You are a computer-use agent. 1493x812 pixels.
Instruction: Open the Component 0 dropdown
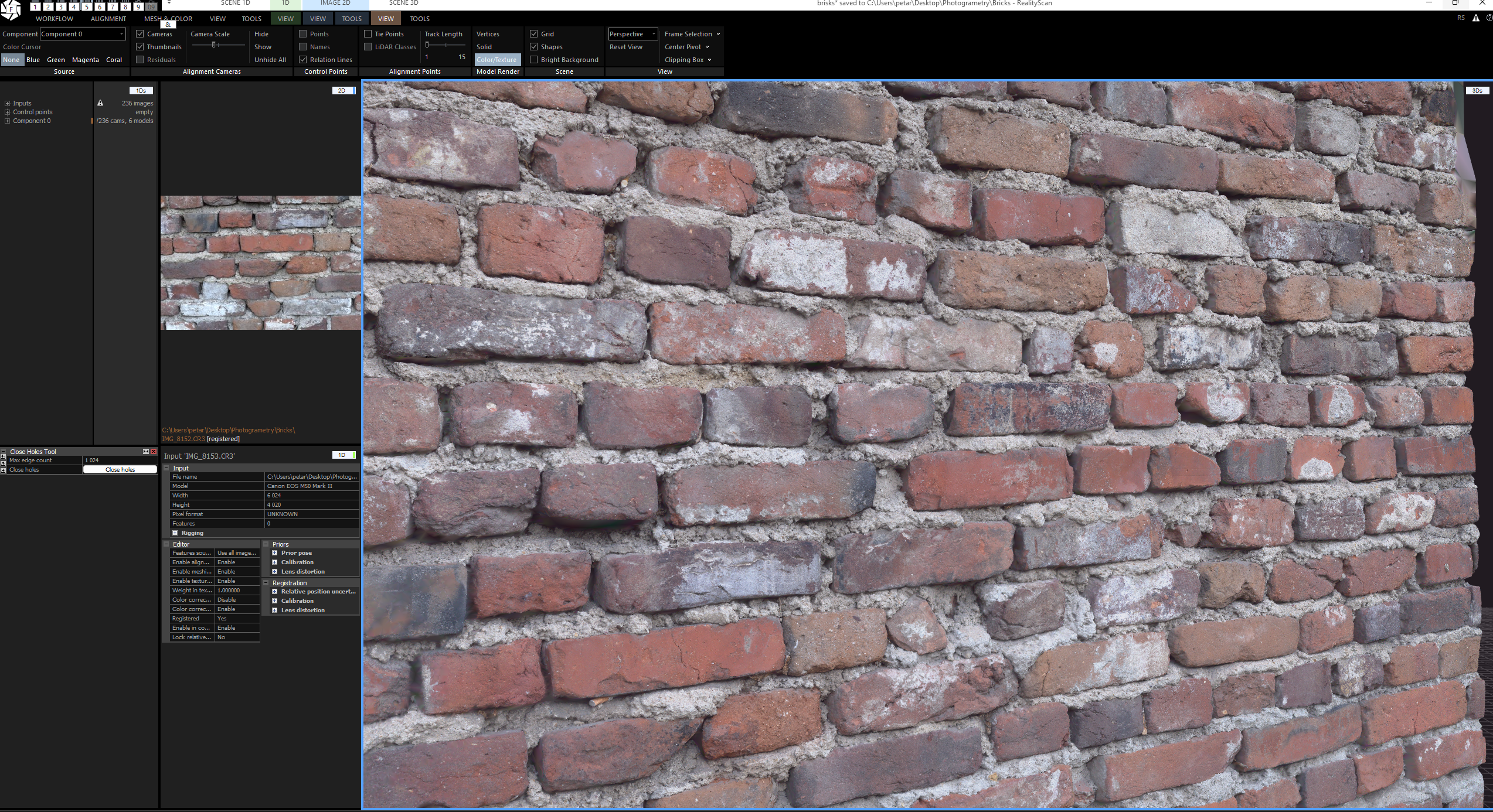83,34
